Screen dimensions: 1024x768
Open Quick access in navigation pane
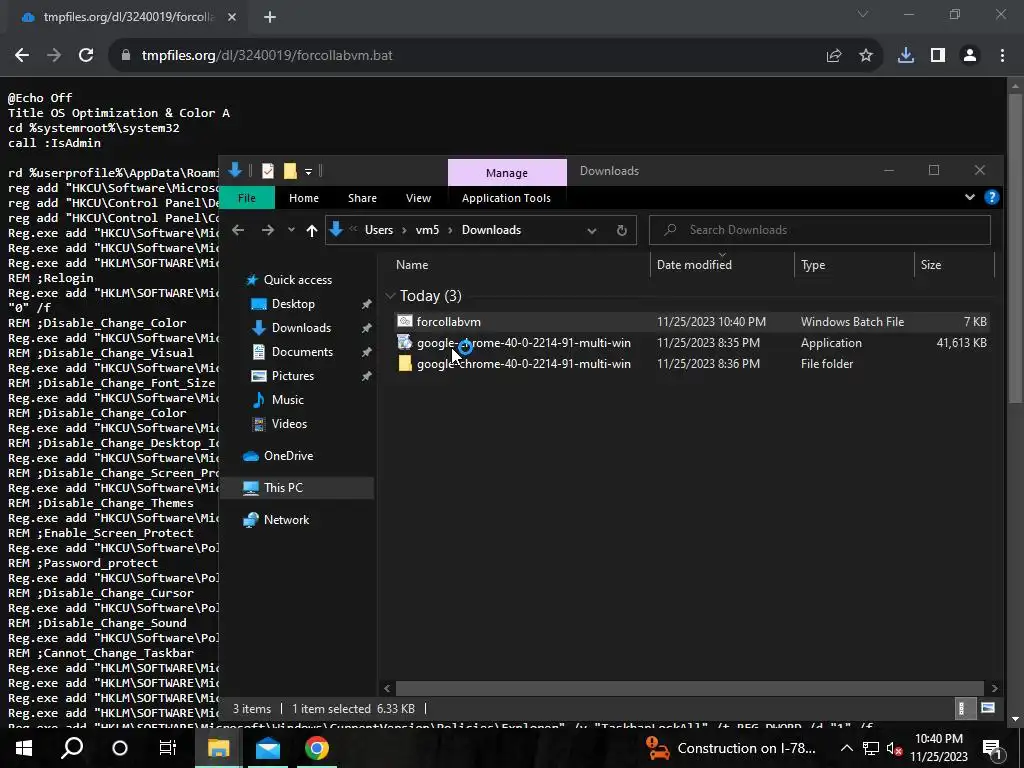tap(298, 280)
